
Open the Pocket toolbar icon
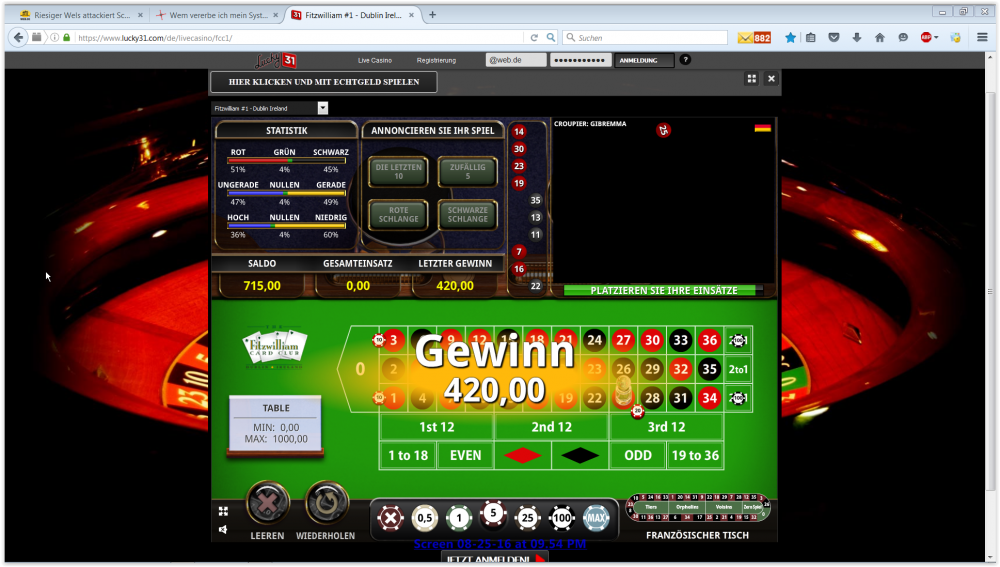pos(834,38)
